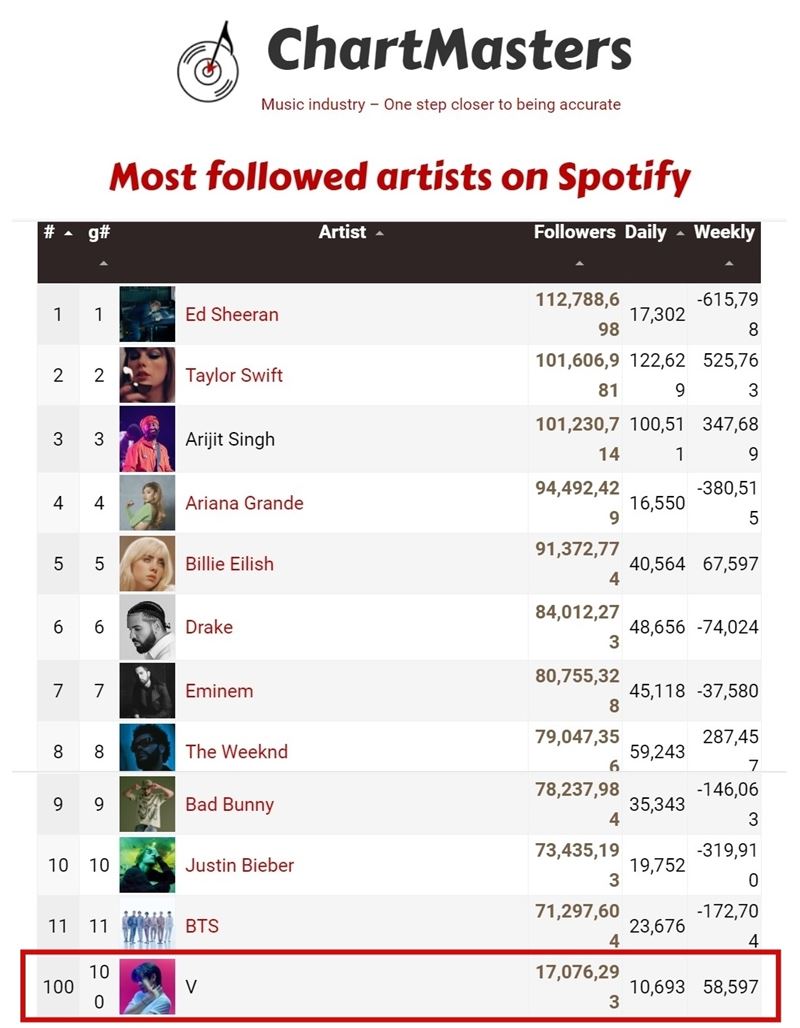
Task: Open Ed Sheeran artist link
Action: point(231,315)
